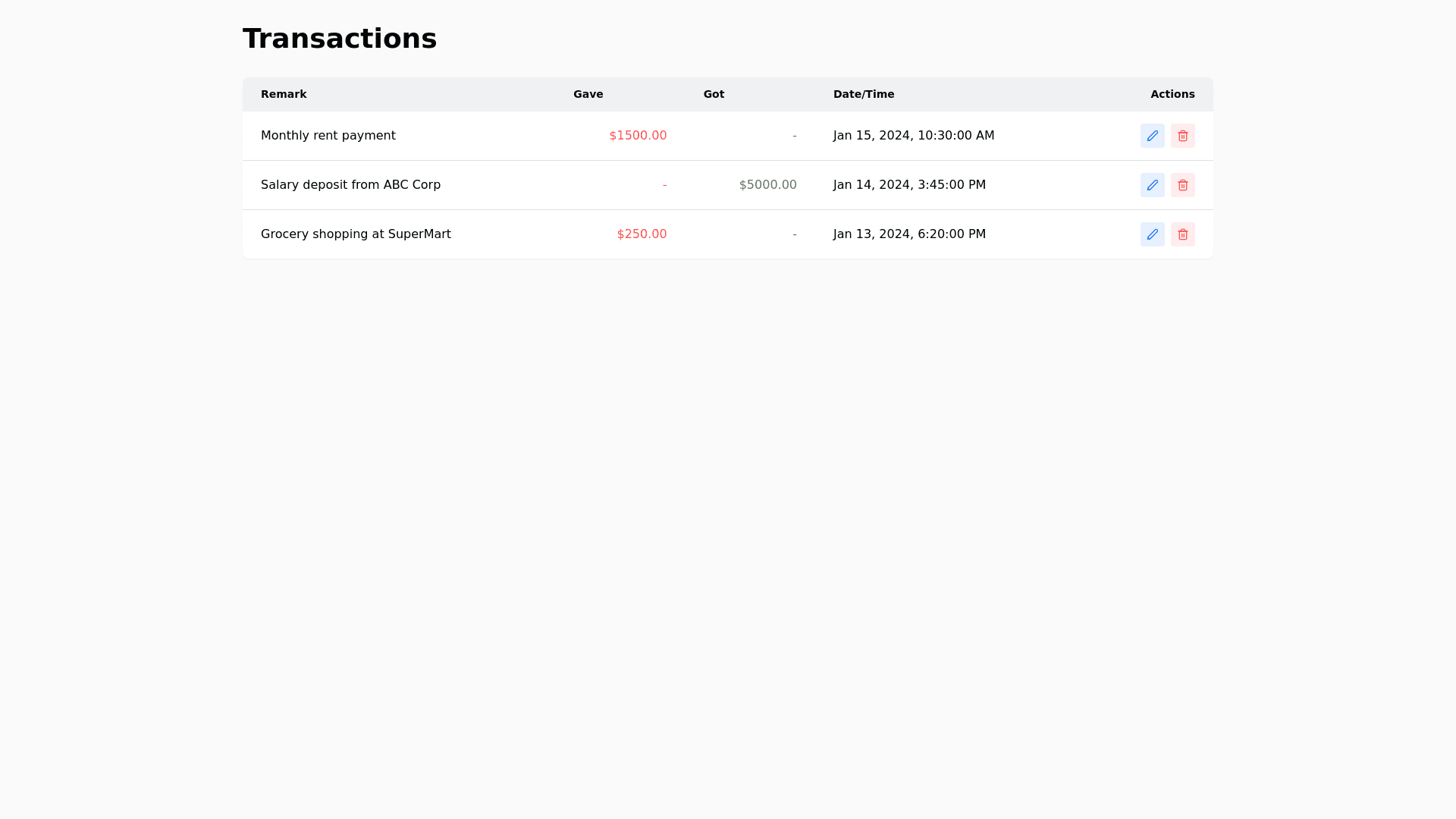Click the Date/Time column header

pyautogui.click(x=863, y=94)
